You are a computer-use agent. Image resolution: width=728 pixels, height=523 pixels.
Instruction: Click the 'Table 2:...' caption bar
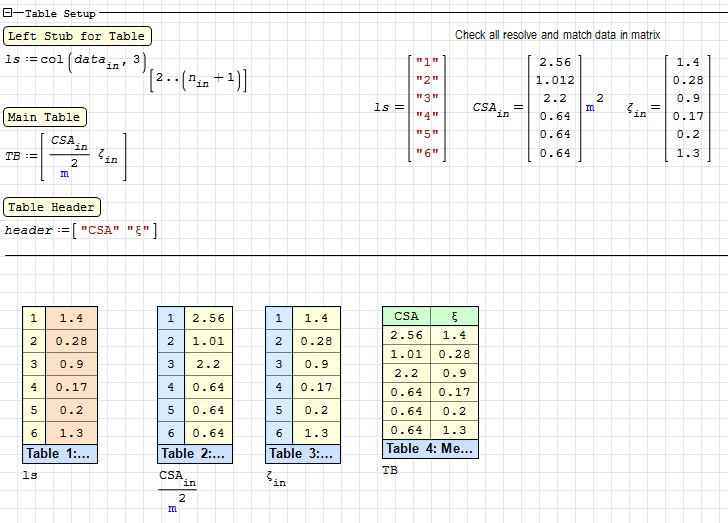(195, 453)
